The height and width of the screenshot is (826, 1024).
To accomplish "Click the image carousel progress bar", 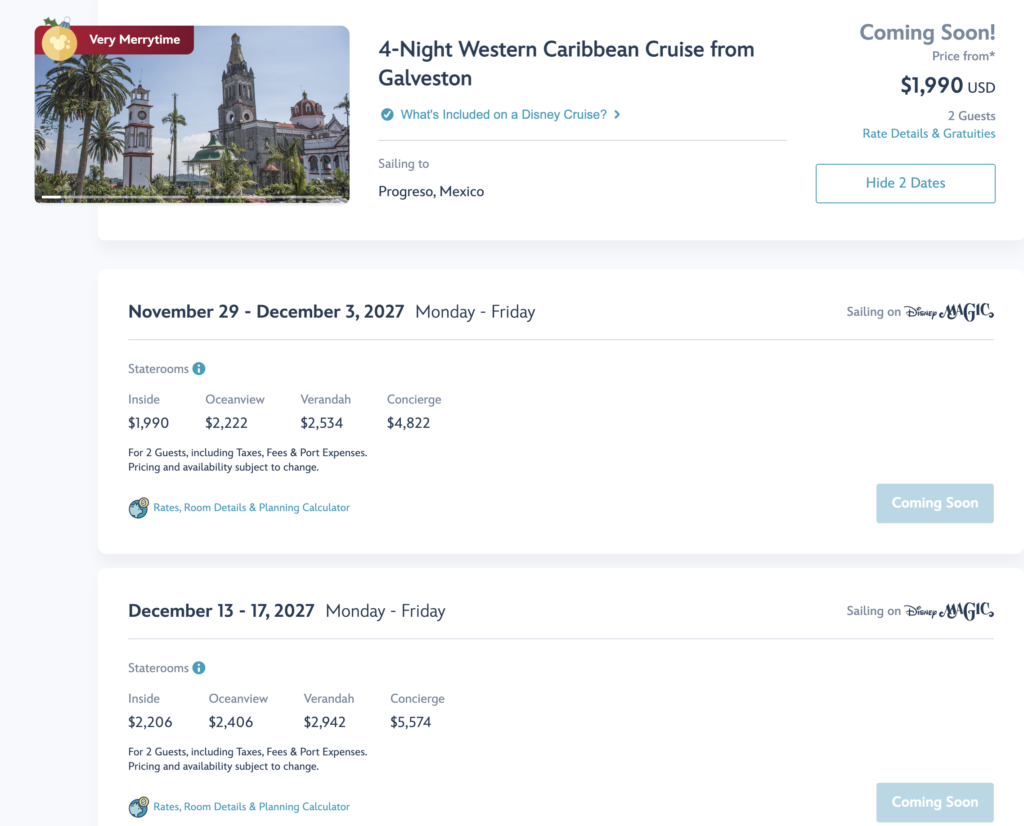I will [x=192, y=197].
